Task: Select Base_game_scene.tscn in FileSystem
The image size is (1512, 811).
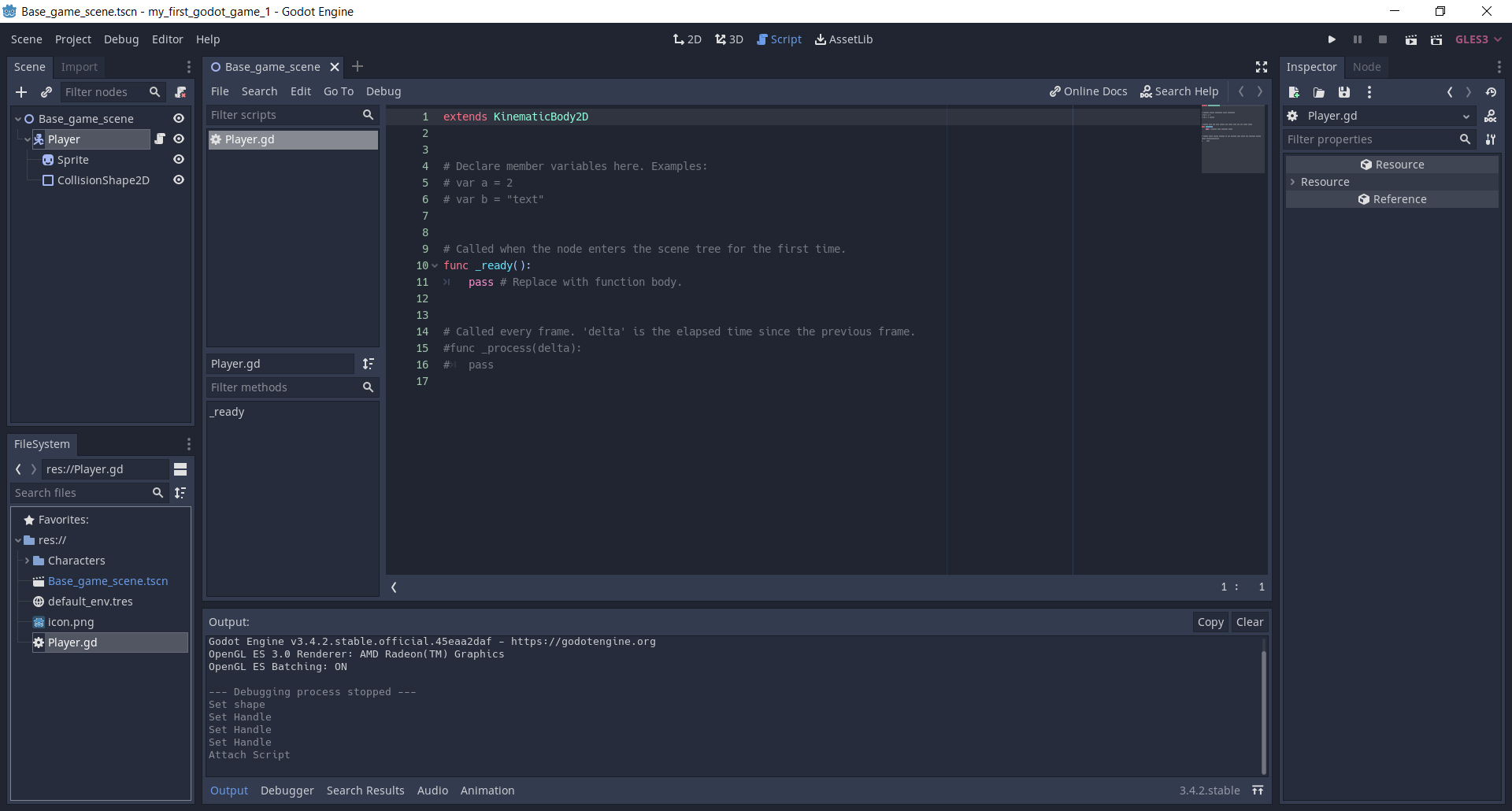Action: 108,581
